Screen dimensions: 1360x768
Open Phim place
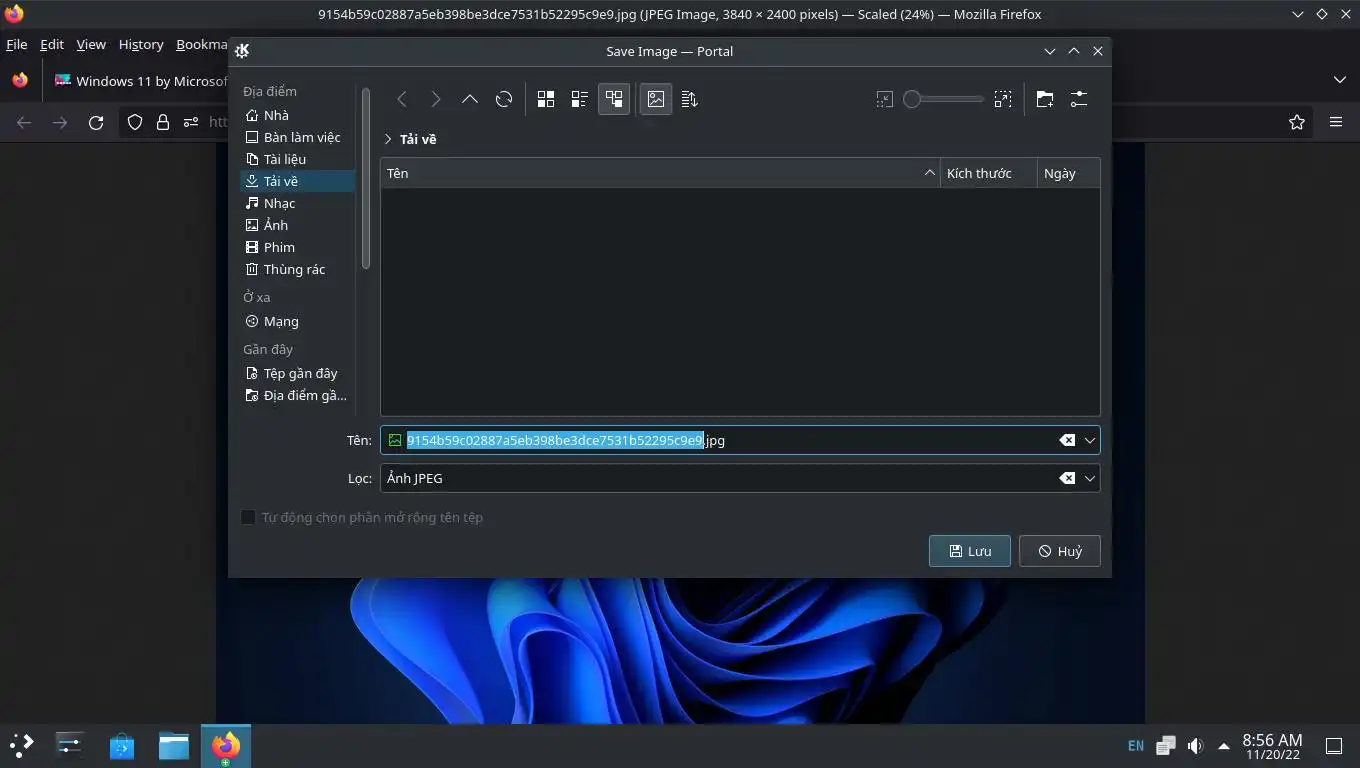297,247
